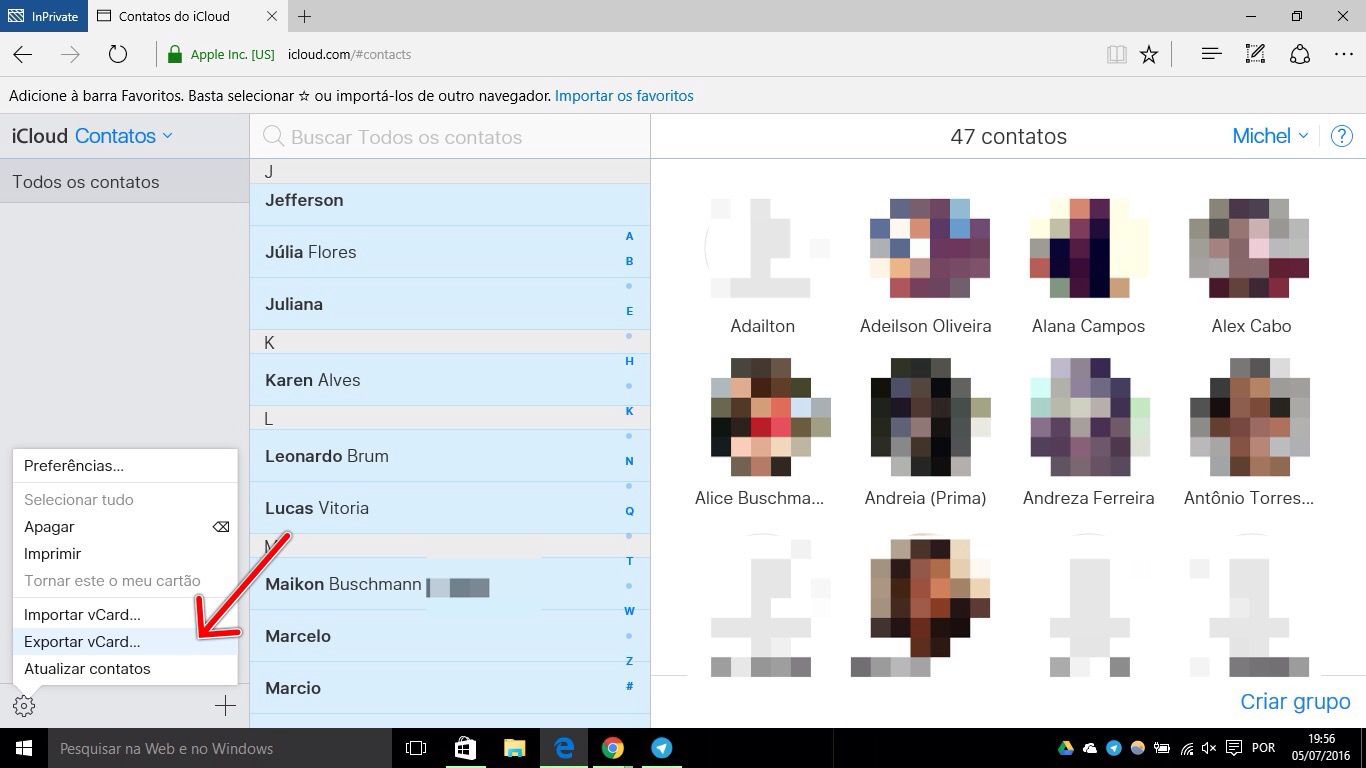Open the Windows Start button
The height and width of the screenshot is (768, 1366).
(24, 748)
